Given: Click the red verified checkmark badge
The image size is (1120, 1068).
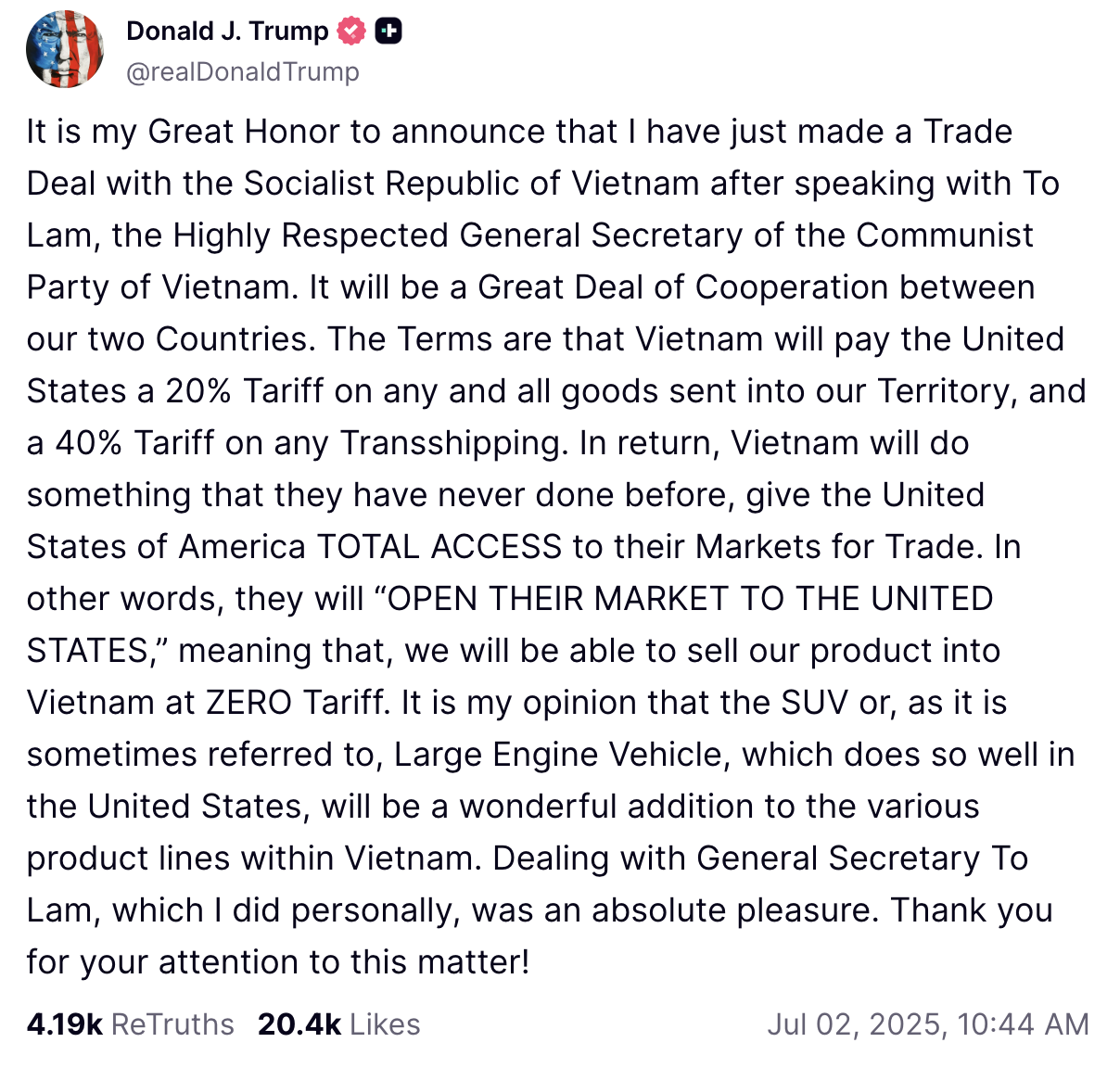Looking at the screenshot, I should [x=351, y=31].
